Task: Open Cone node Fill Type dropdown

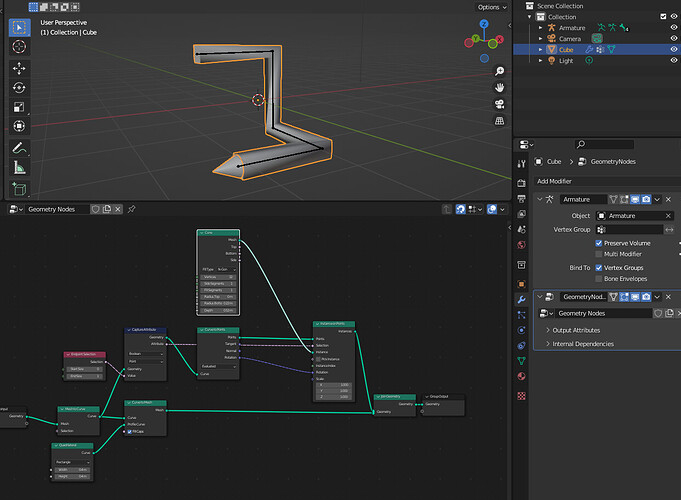Action: (226, 269)
